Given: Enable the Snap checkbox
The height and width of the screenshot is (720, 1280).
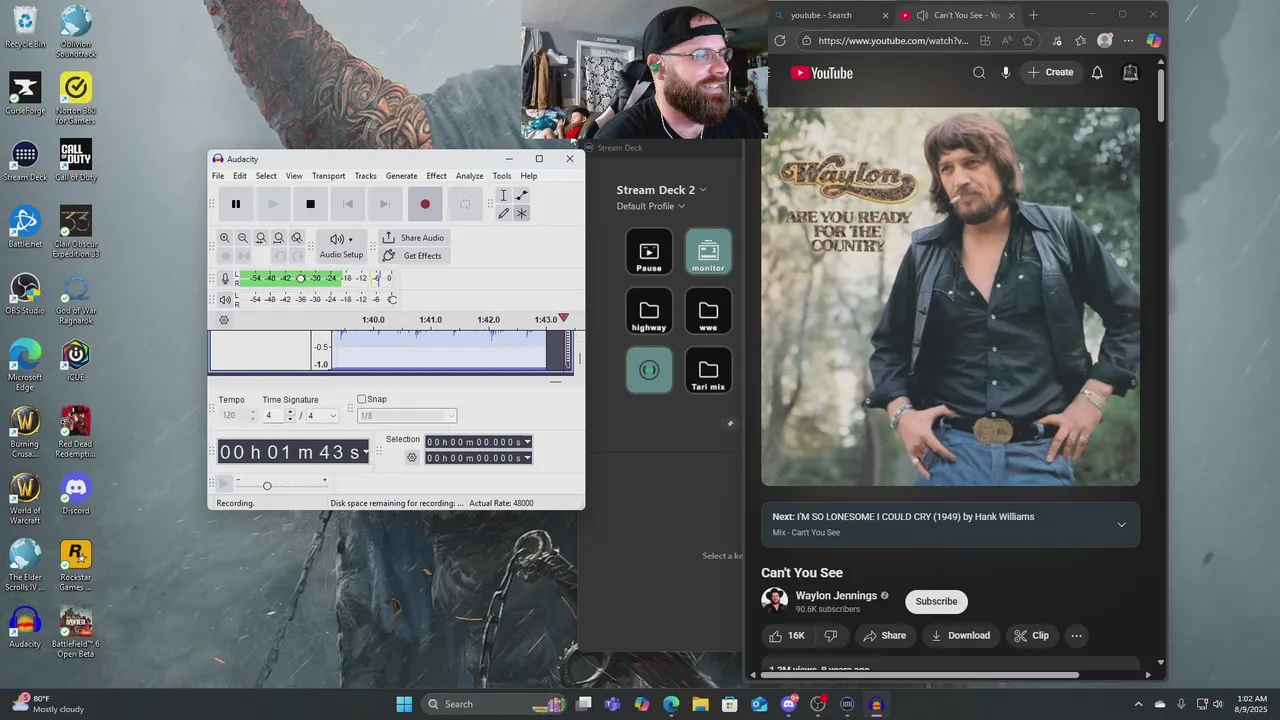Looking at the screenshot, I should click(x=362, y=399).
